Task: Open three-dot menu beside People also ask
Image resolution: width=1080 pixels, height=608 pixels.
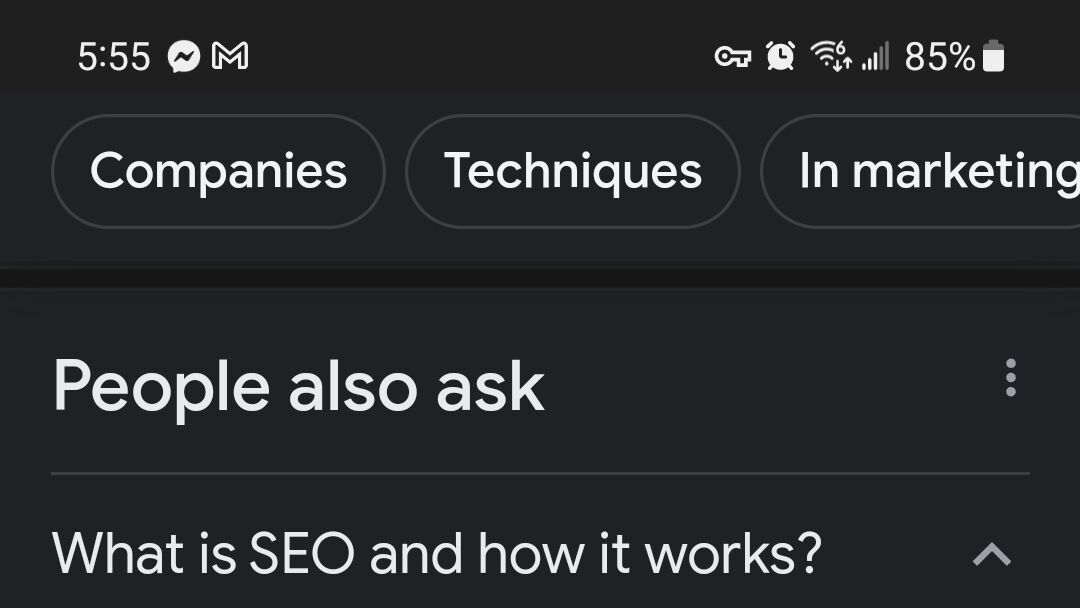Action: point(1010,377)
